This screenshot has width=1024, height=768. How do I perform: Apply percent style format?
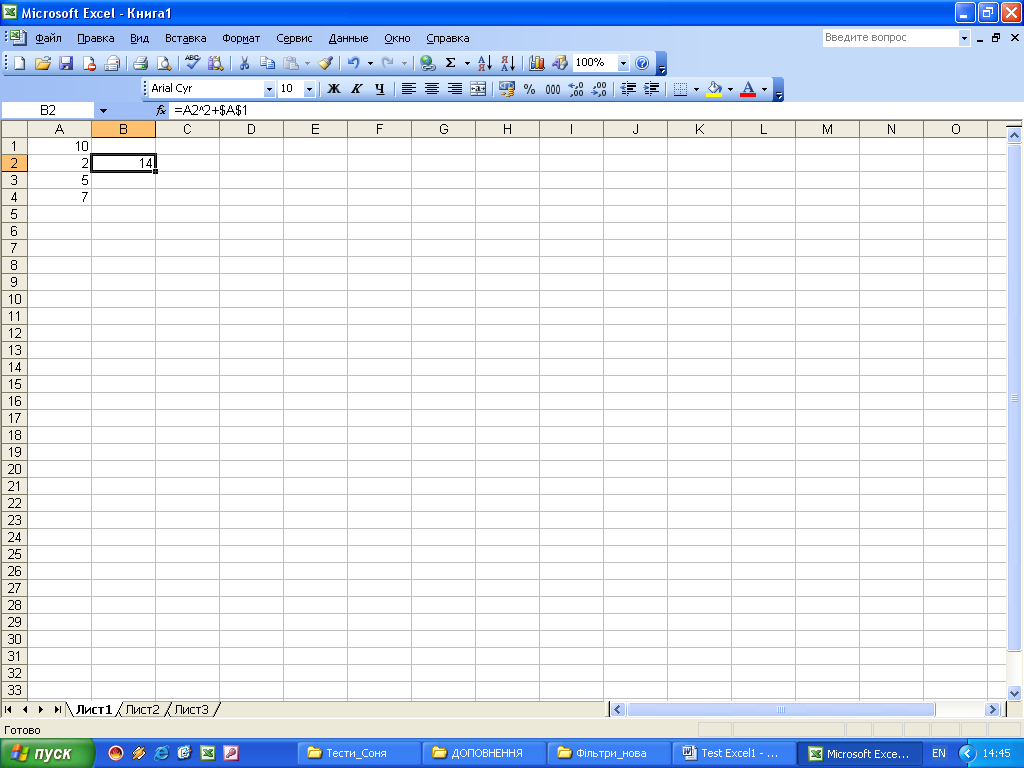[530, 89]
